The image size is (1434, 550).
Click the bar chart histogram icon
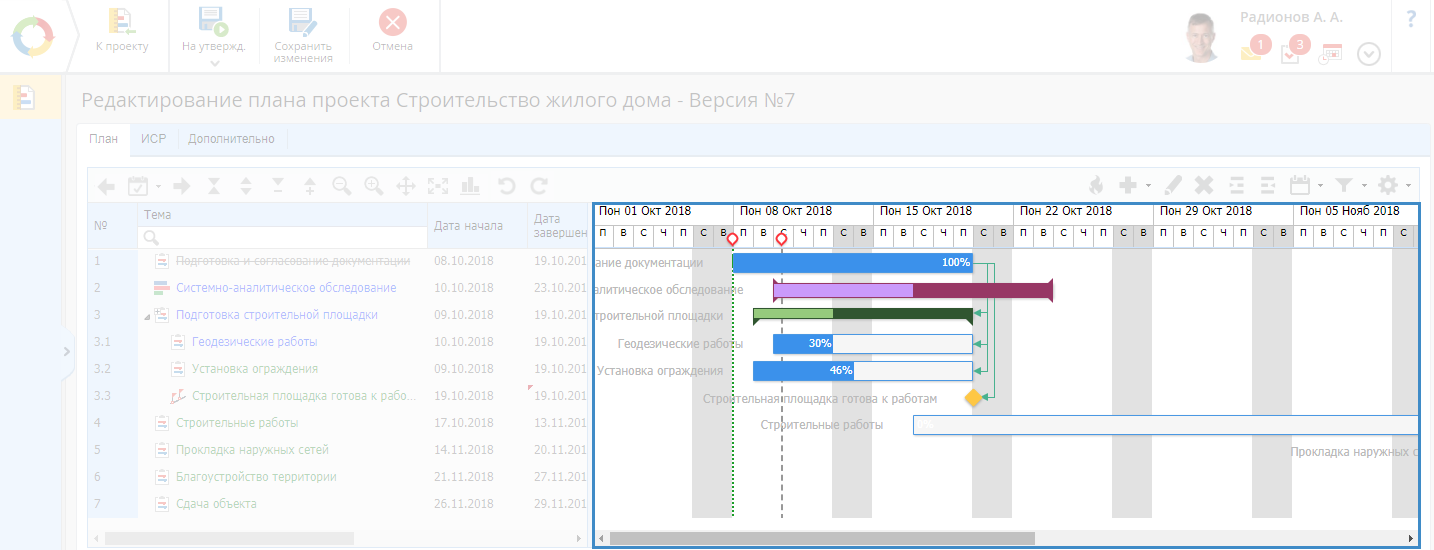click(471, 185)
